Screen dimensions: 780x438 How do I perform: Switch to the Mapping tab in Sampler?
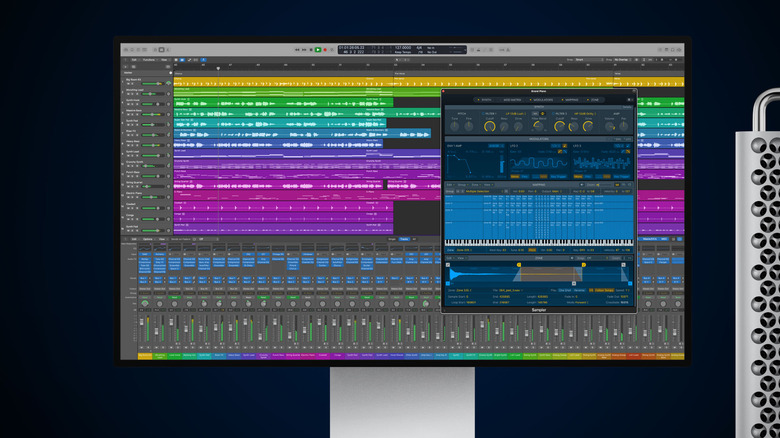pos(573,100)
